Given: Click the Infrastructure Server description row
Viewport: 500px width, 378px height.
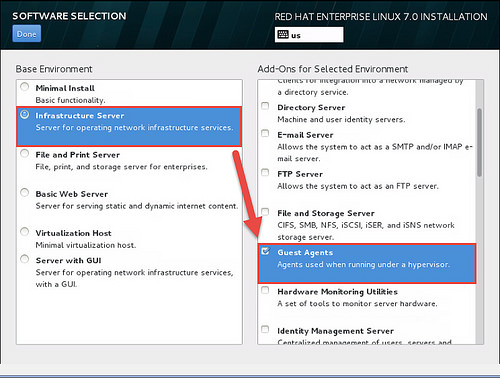Looking at the screenshot, I should [x=129, y=126].
